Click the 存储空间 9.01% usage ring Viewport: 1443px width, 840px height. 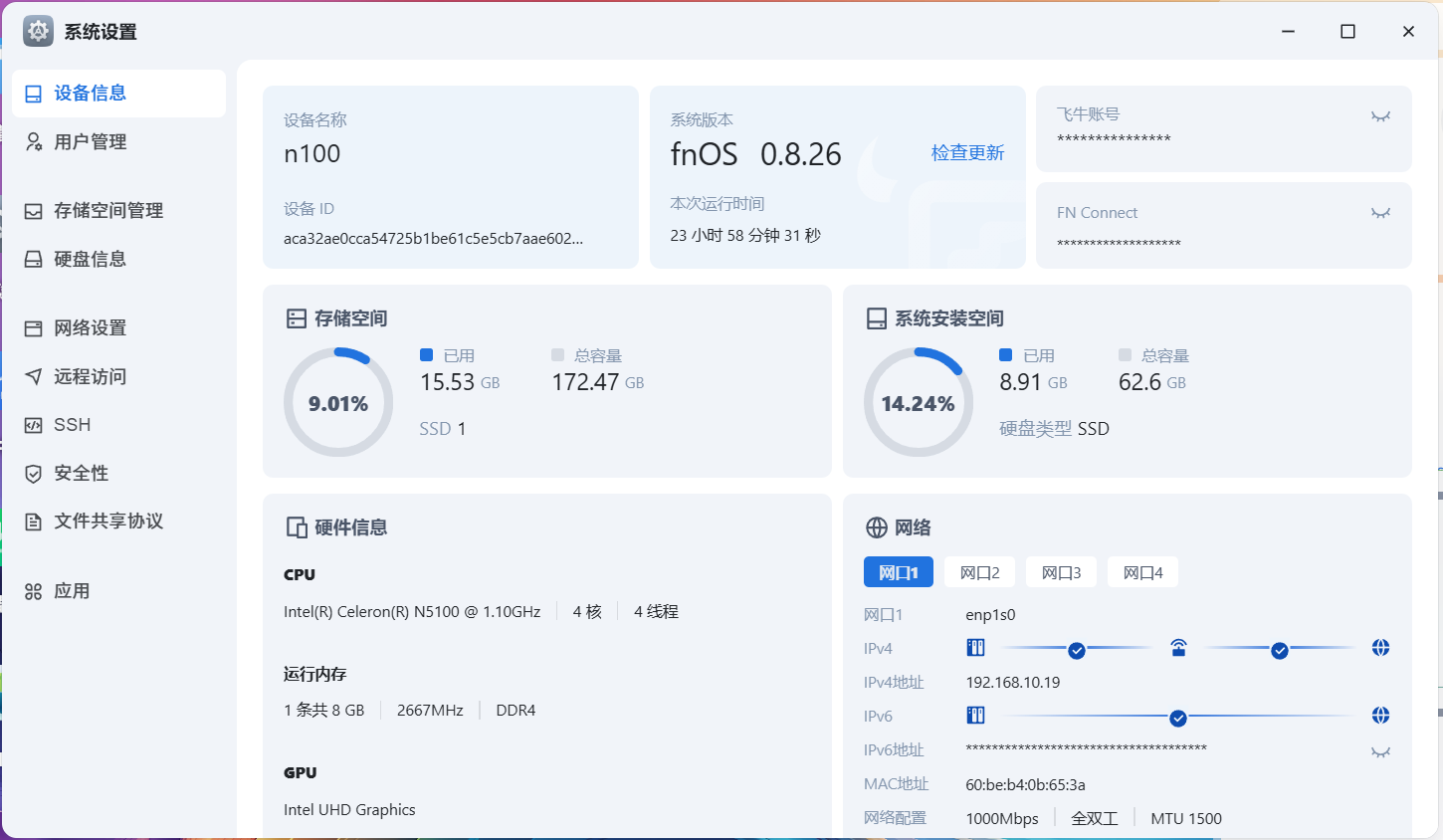tap(338, 402)
